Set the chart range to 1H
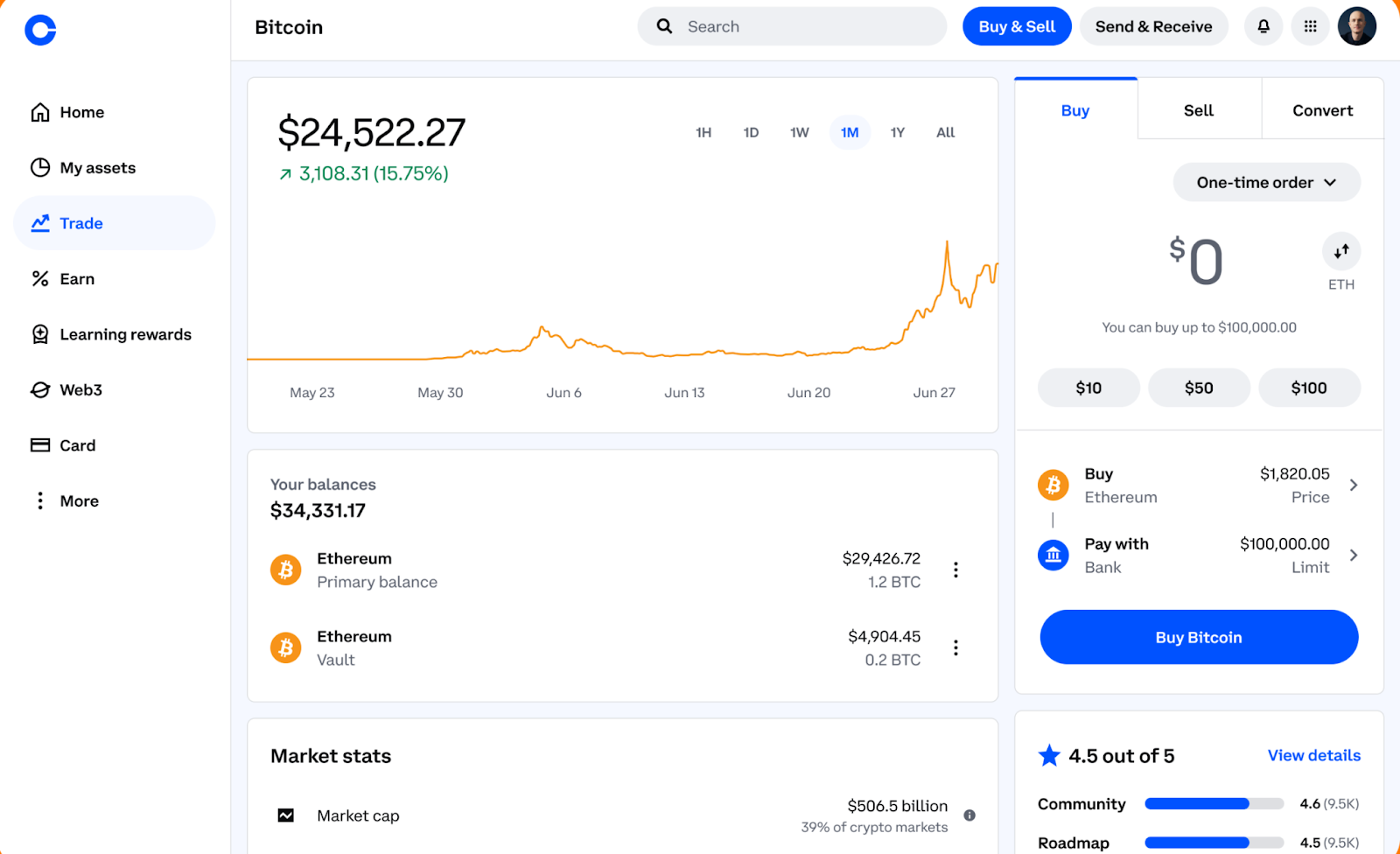This screenshot has height=854, width=1400. point(703,132)
